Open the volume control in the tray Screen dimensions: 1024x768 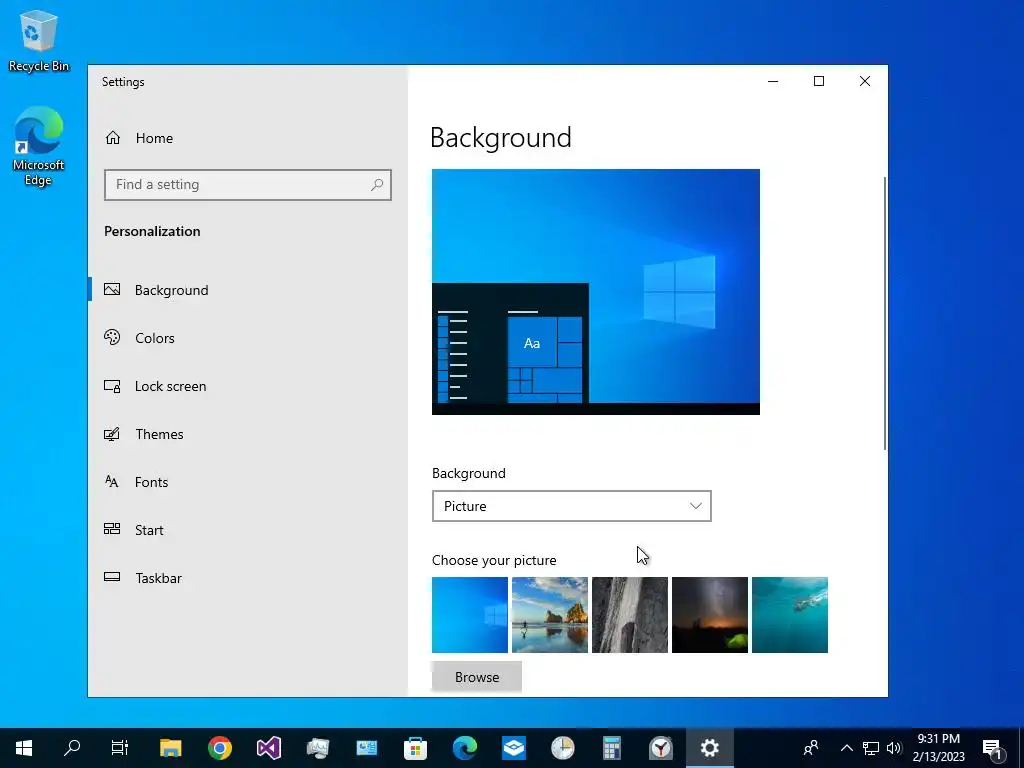(x=894, y=748)
